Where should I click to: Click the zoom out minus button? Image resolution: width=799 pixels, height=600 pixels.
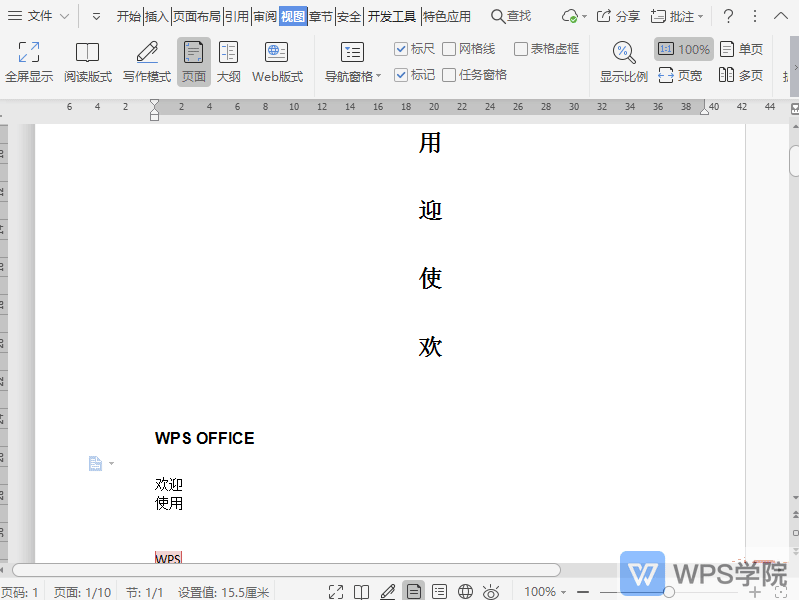tap(583, 592)
